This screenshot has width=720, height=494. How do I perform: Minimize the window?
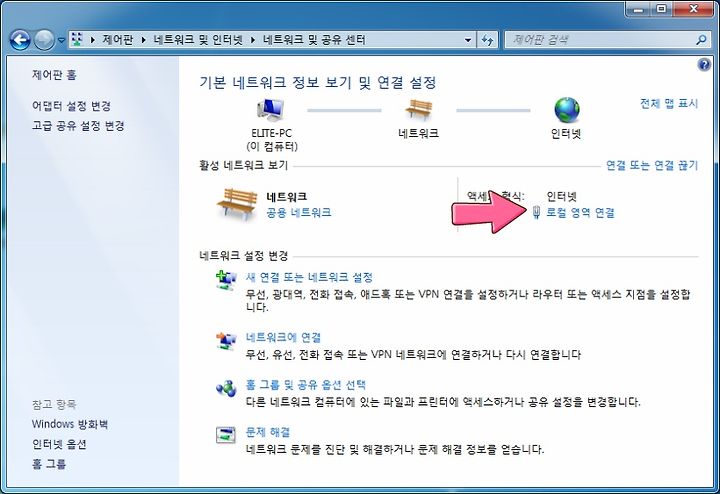click(639, 9)
